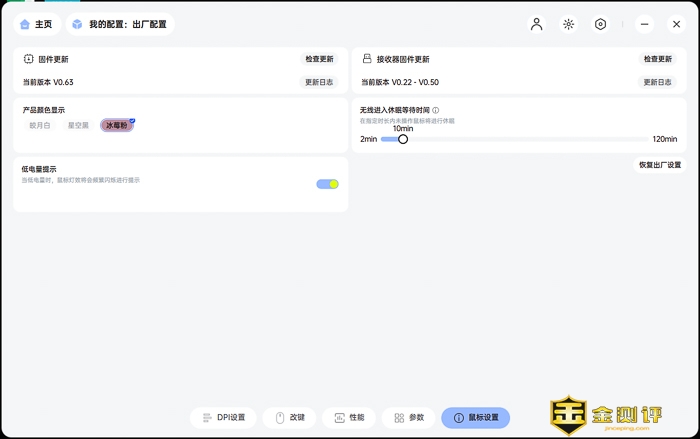Choose the 冰莓粉 color option
The width and height of the screenshot is (700, 439).
pyautogui.click(x=116, y=126)
